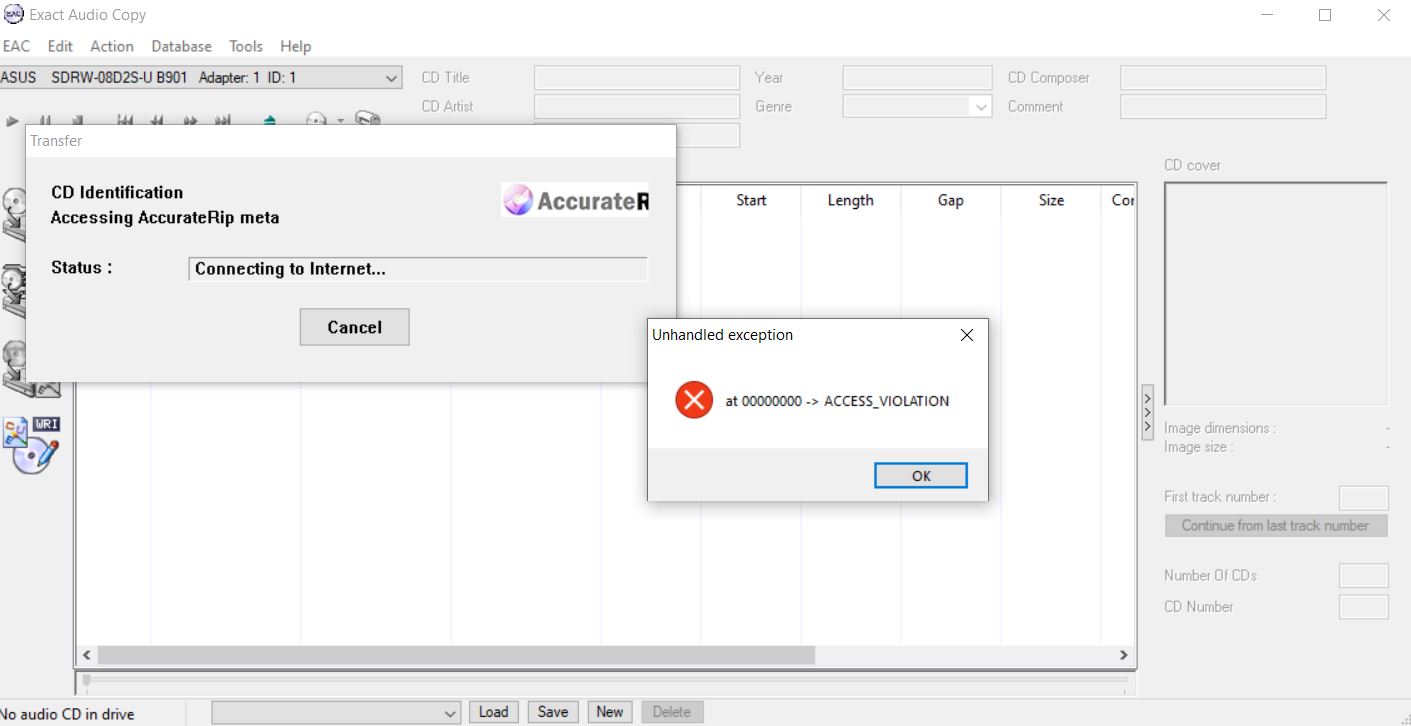
Task: Click the Year input field
Action: click(917, 78)
